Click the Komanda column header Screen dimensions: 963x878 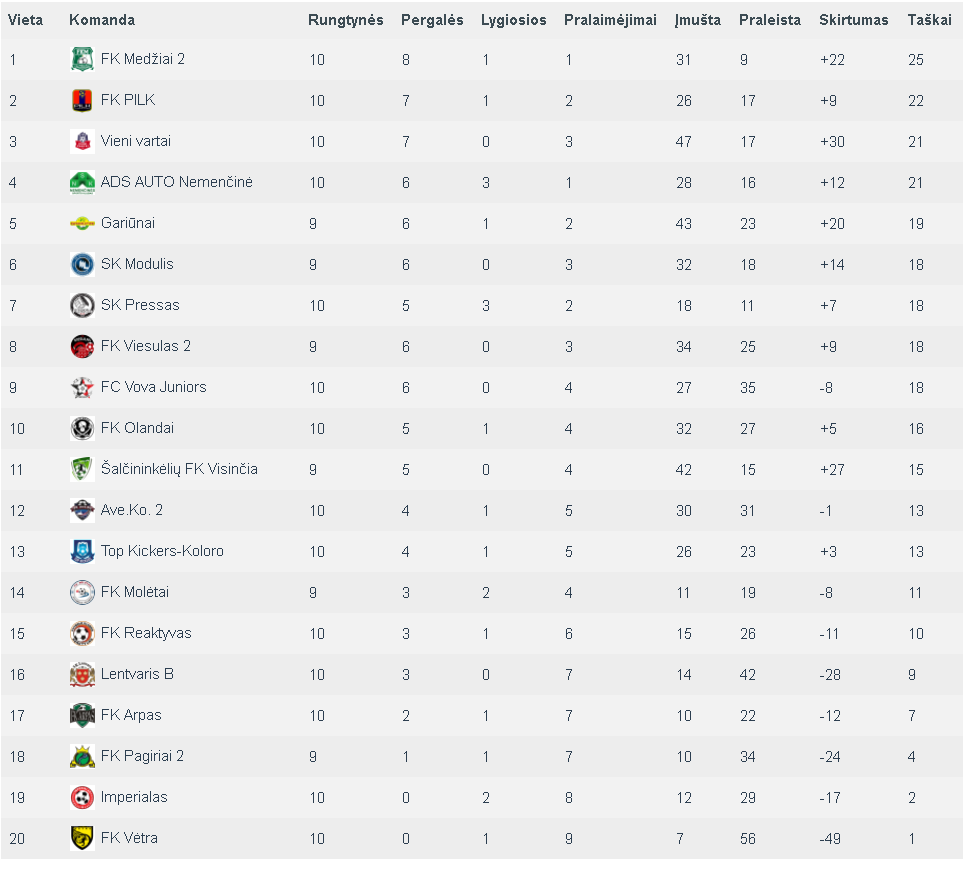pyautogui.click(x=102, y=20)
